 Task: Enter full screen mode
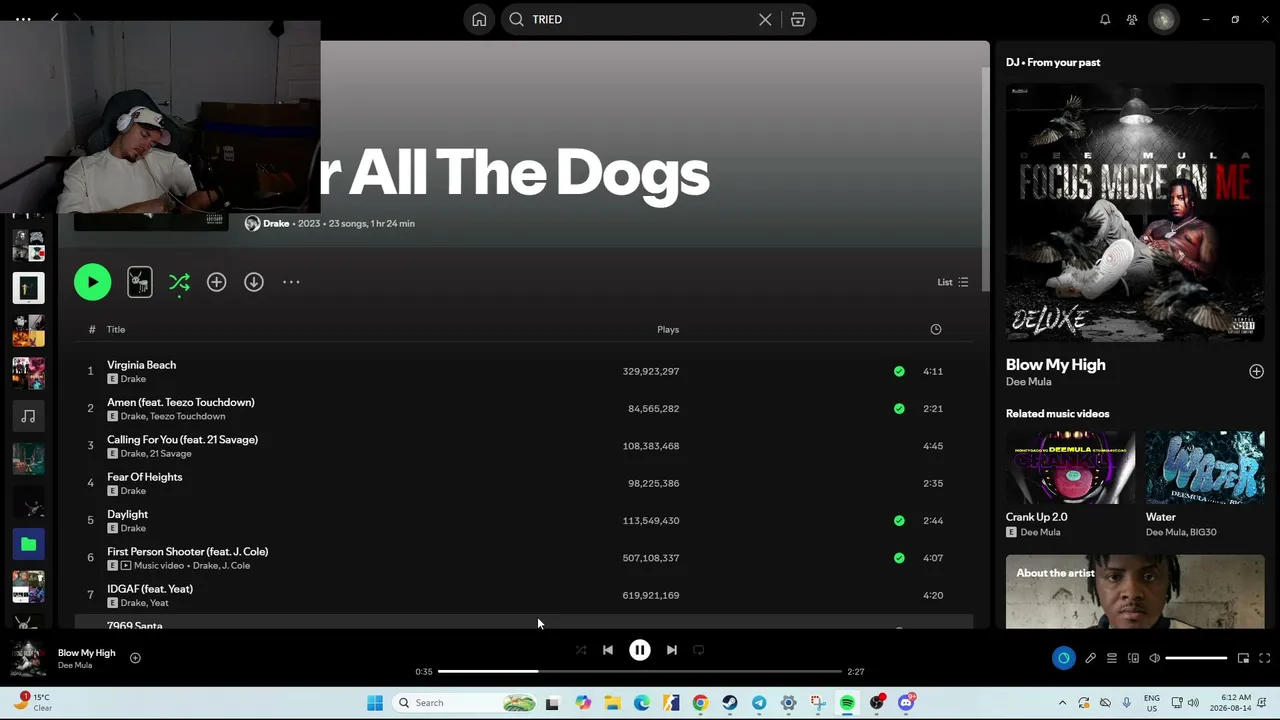(x=1265, y=658)
